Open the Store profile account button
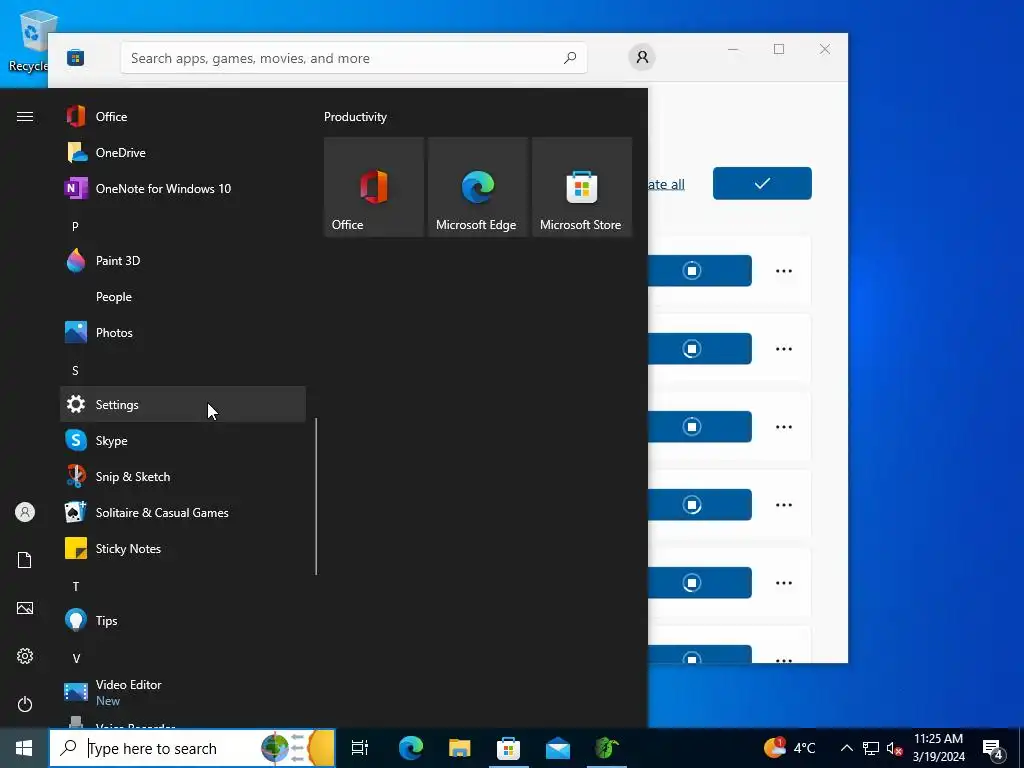The height and width of the screenshot is (768, 1024). [642, 57]
